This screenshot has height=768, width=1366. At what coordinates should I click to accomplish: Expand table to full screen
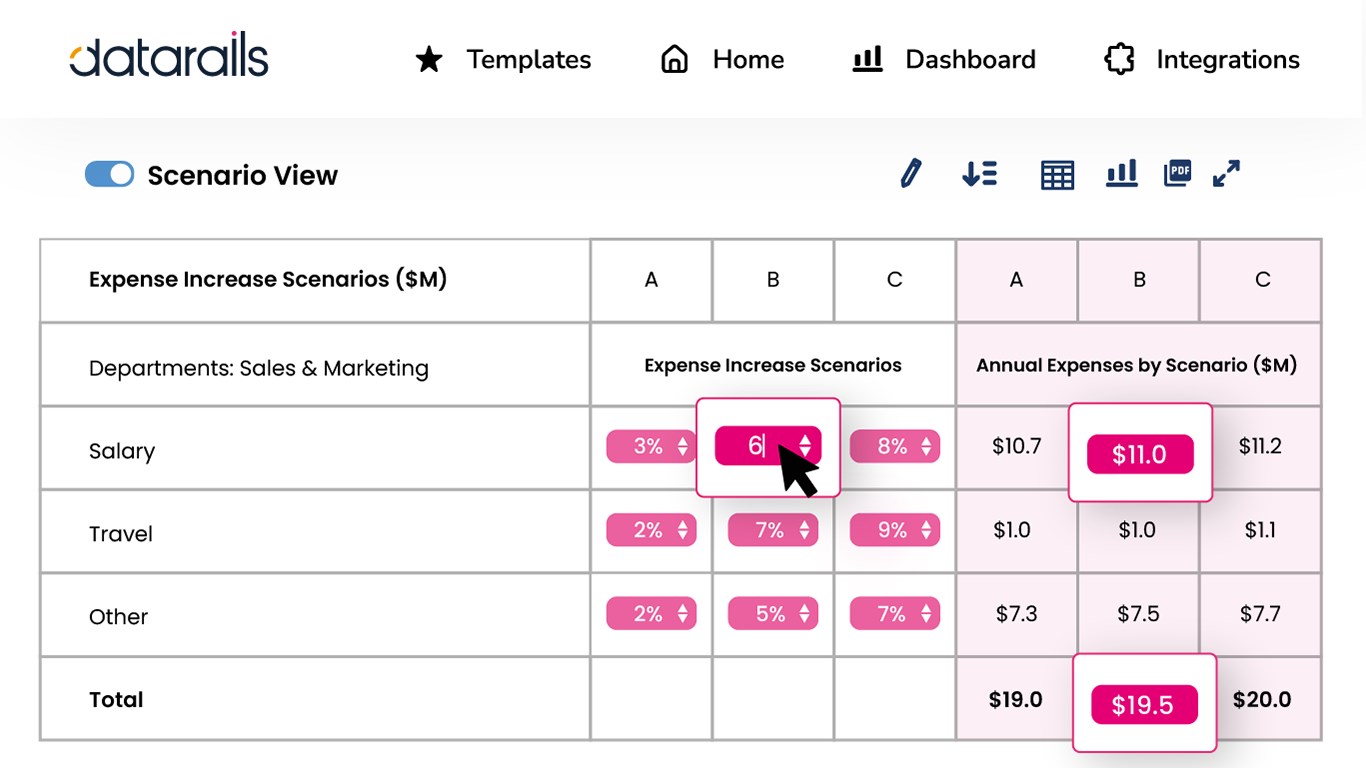tap(1226, 173)
